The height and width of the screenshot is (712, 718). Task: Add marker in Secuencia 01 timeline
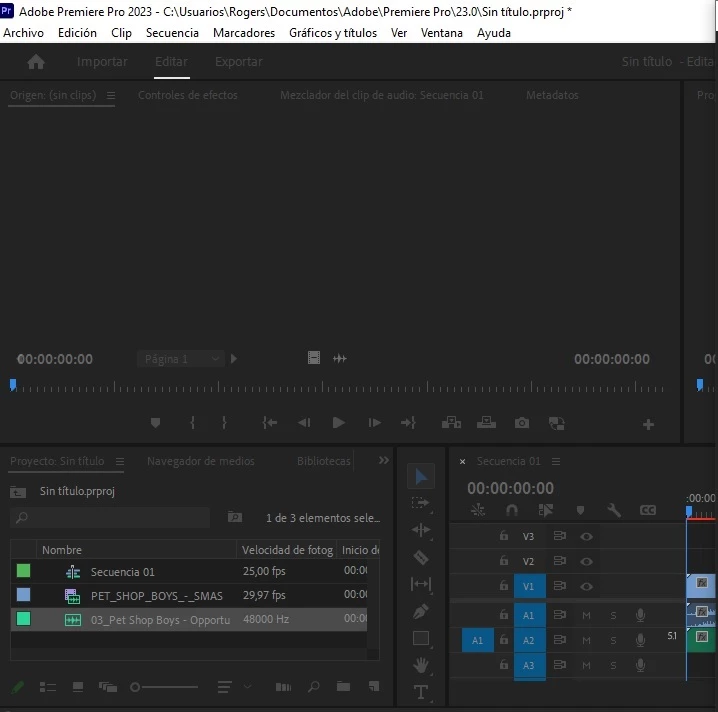[x=580, y=510]
